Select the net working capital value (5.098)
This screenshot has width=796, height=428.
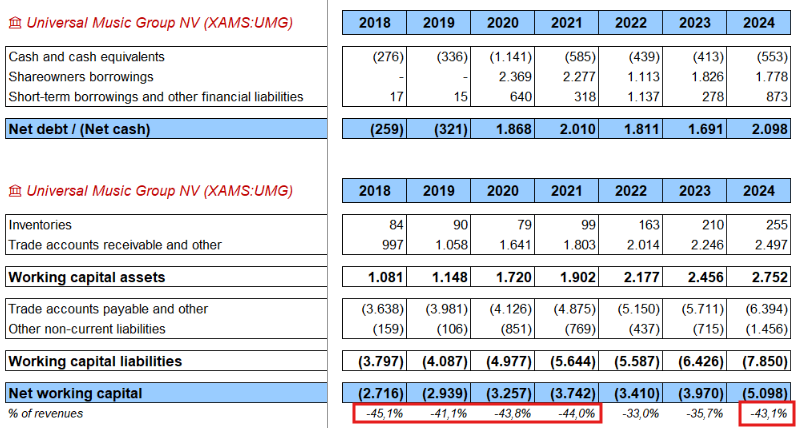coord(765,393)
